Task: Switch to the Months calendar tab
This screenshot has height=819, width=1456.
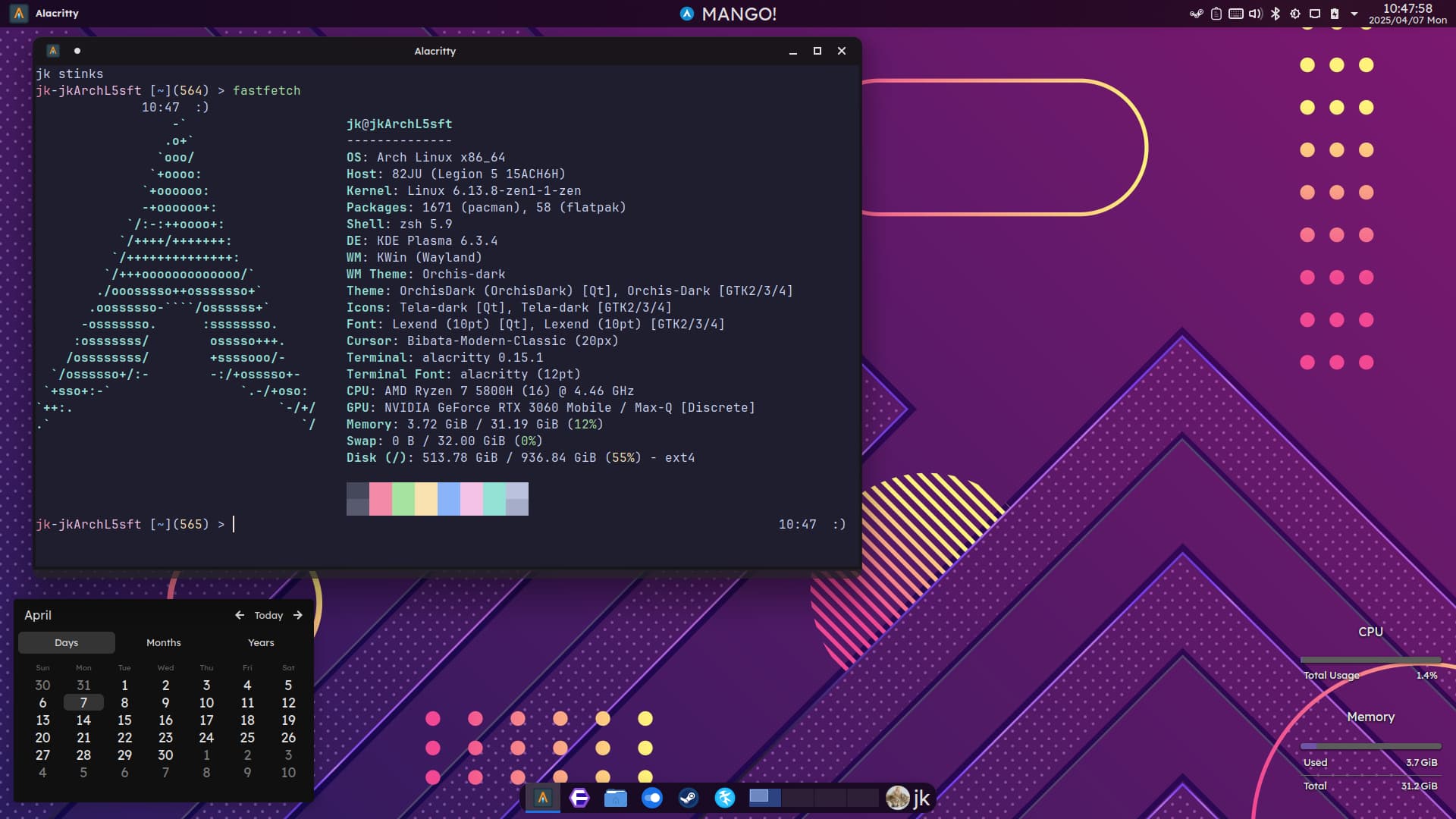Action: coord(164,642)
